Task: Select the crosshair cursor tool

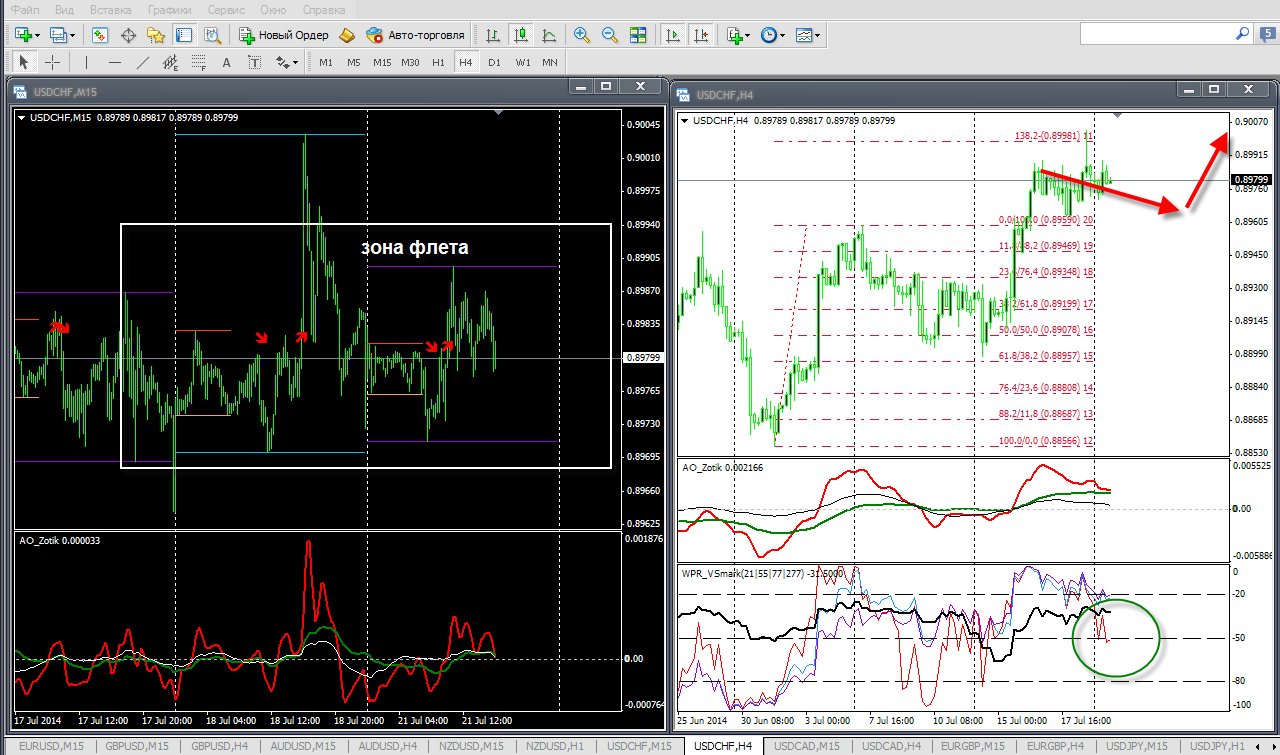Action: click(53, 62)
